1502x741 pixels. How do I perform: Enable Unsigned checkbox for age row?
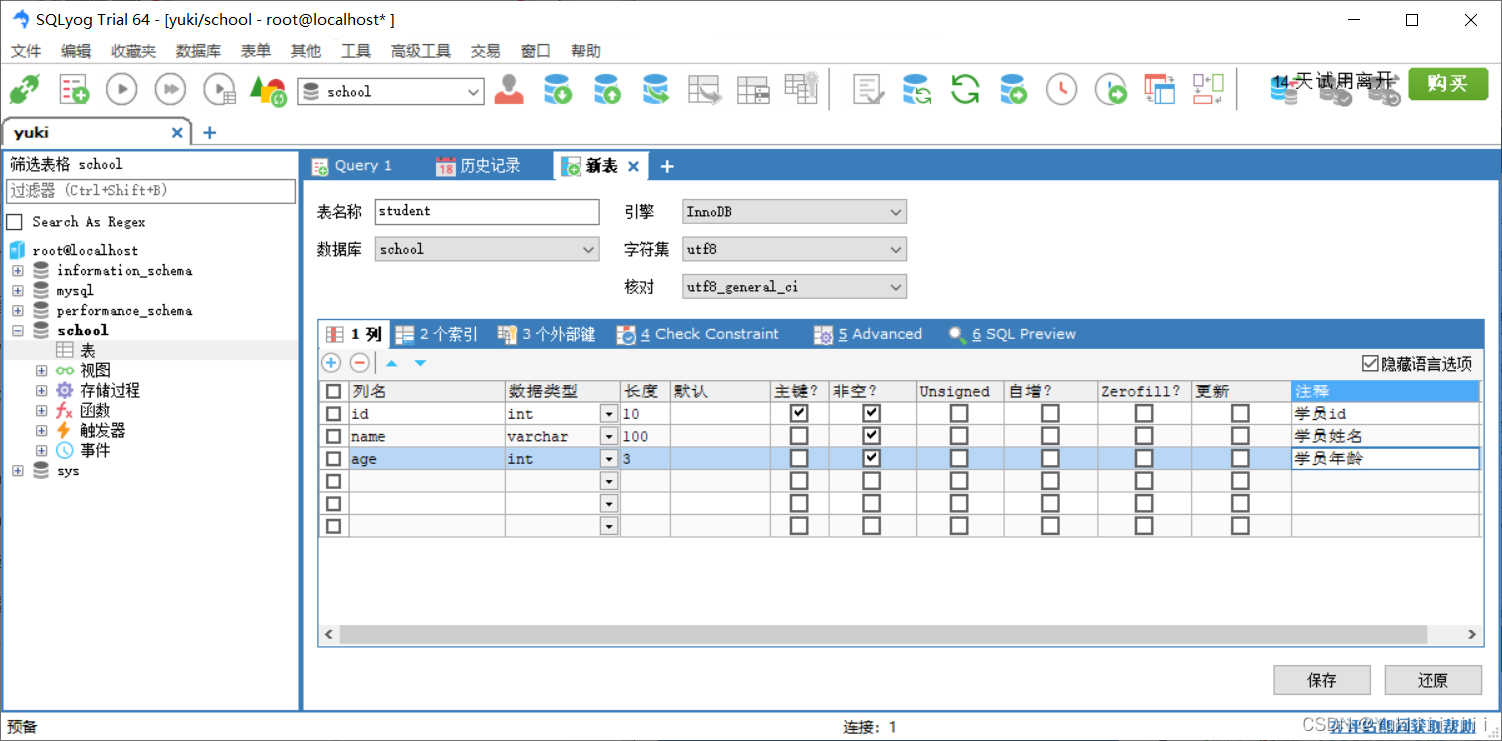pos(959,458)
